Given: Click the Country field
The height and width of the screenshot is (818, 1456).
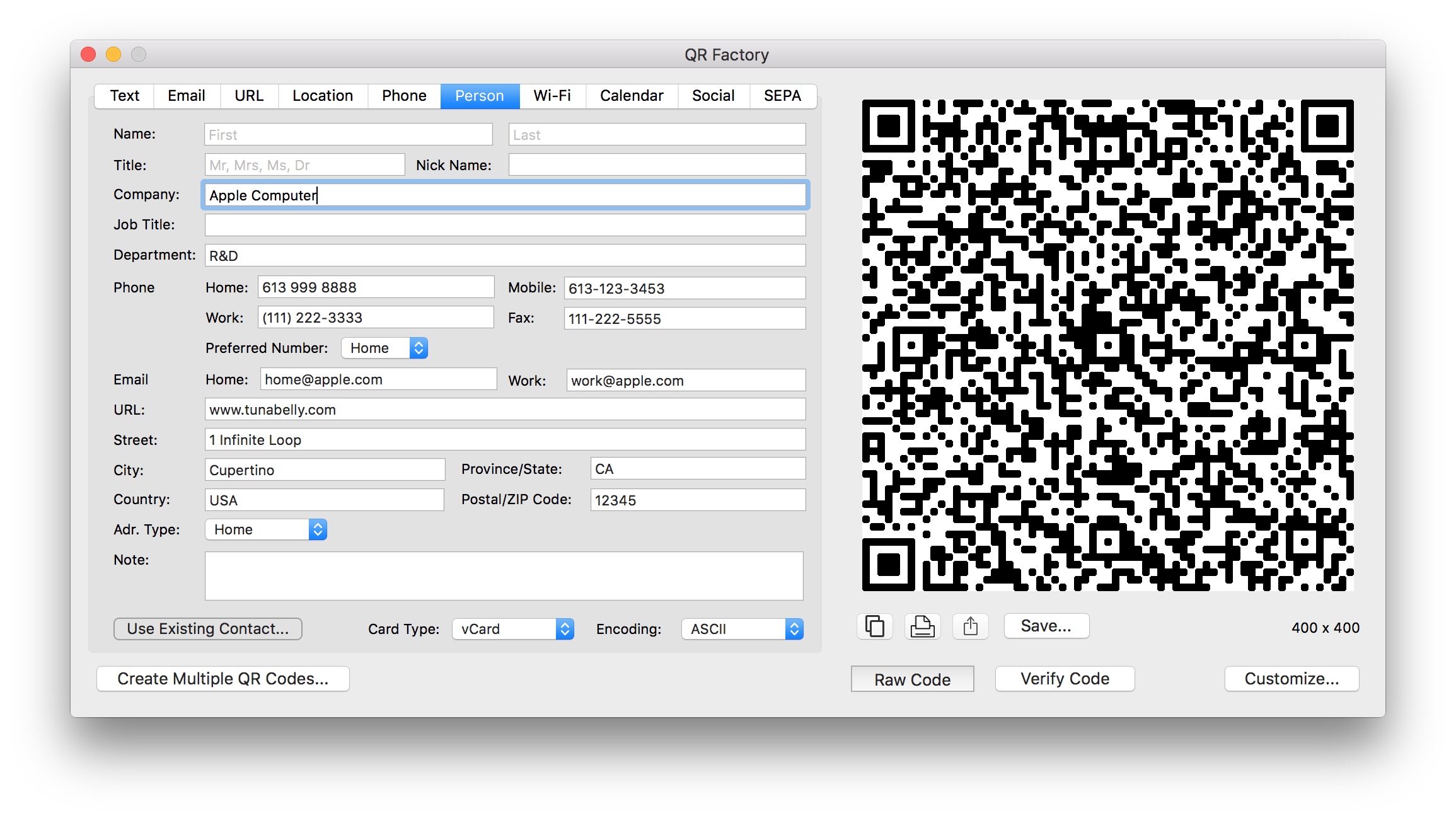Looking at the screenshot, I should (x=325, y=500).
